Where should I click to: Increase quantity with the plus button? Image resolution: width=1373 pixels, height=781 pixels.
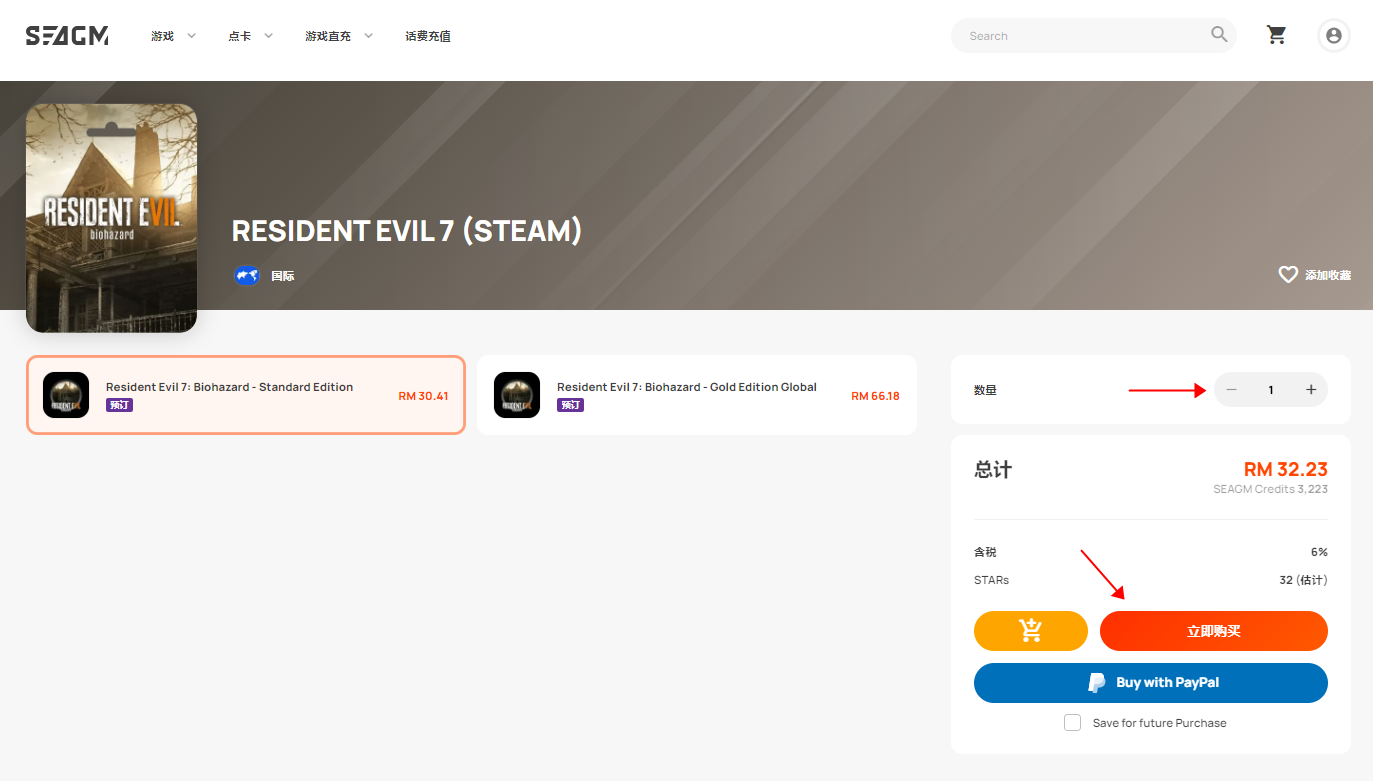pyautogui.click(x=1310, y=390)
